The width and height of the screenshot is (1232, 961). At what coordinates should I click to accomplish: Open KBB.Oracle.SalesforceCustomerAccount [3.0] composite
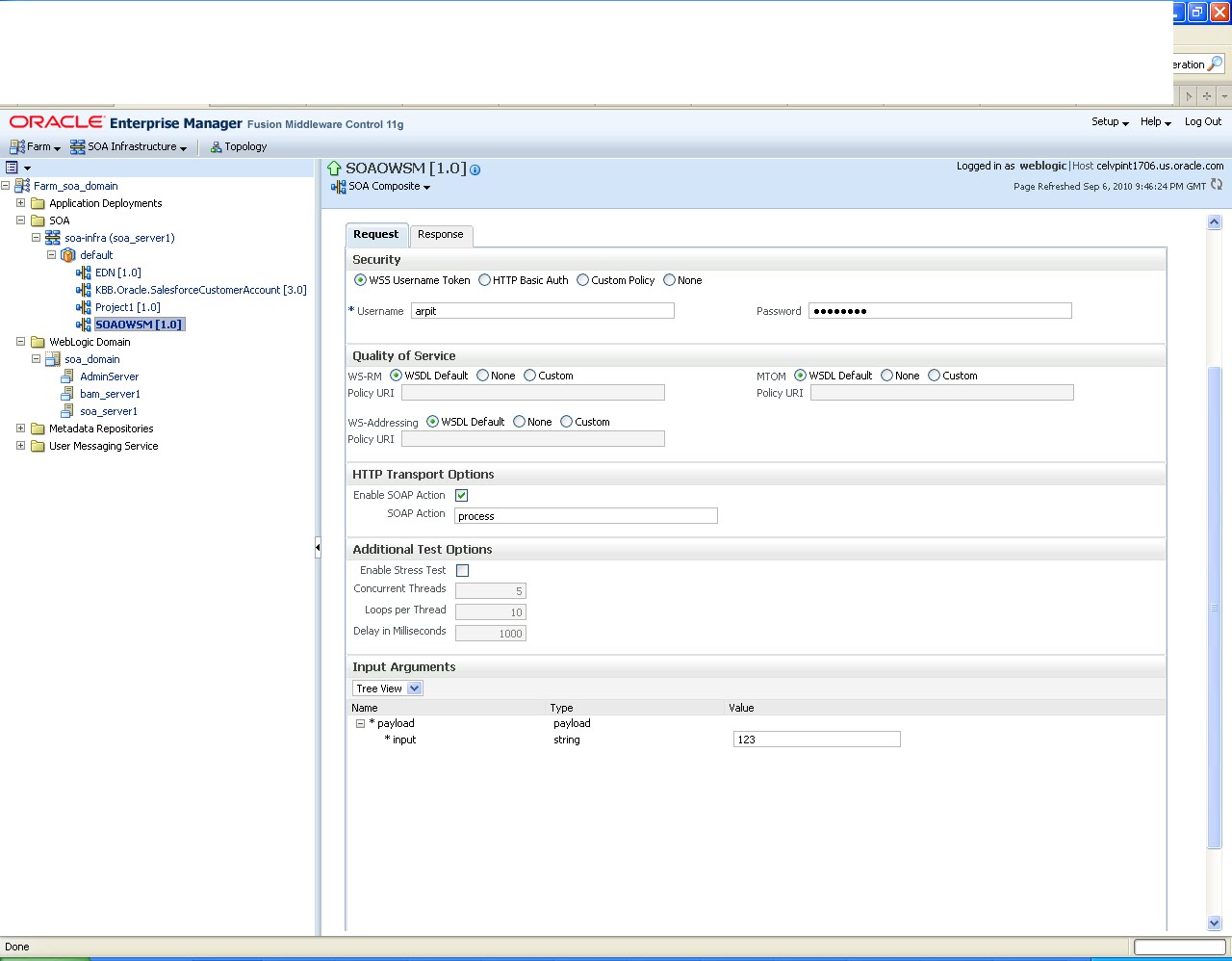[200, 290]
